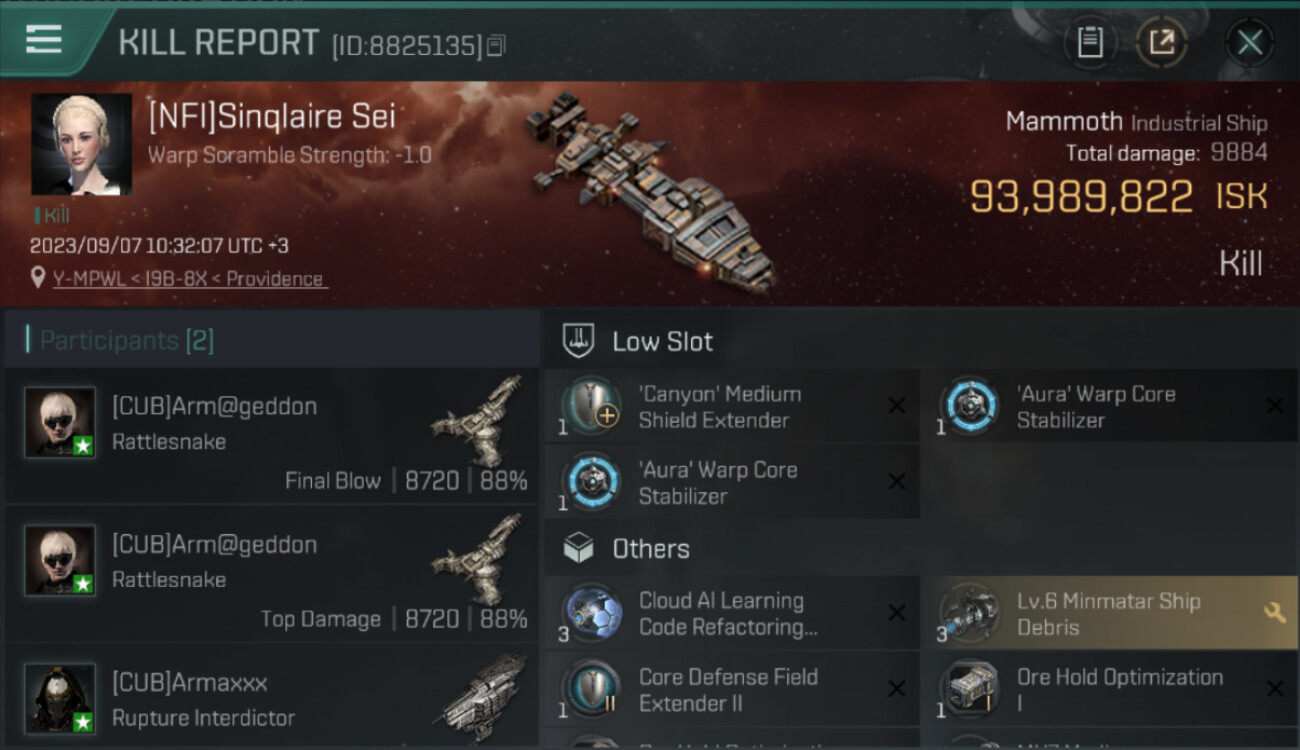This screenshot has width=1300, height=750.
Task: Open Armaxxx Rupture Interdictor participant entry
Action: (x=272, y=697)
